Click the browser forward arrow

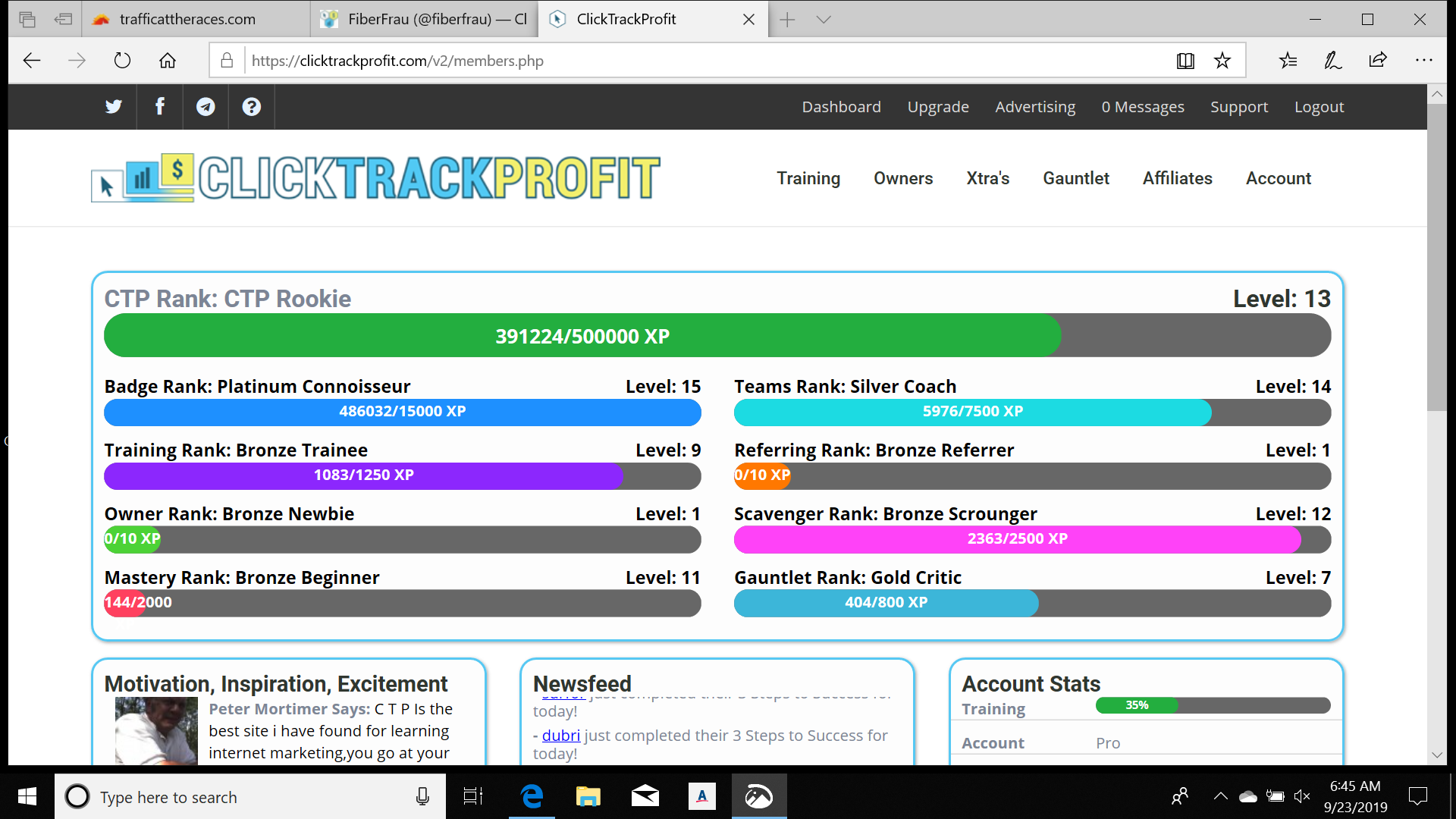coord(77,61)
